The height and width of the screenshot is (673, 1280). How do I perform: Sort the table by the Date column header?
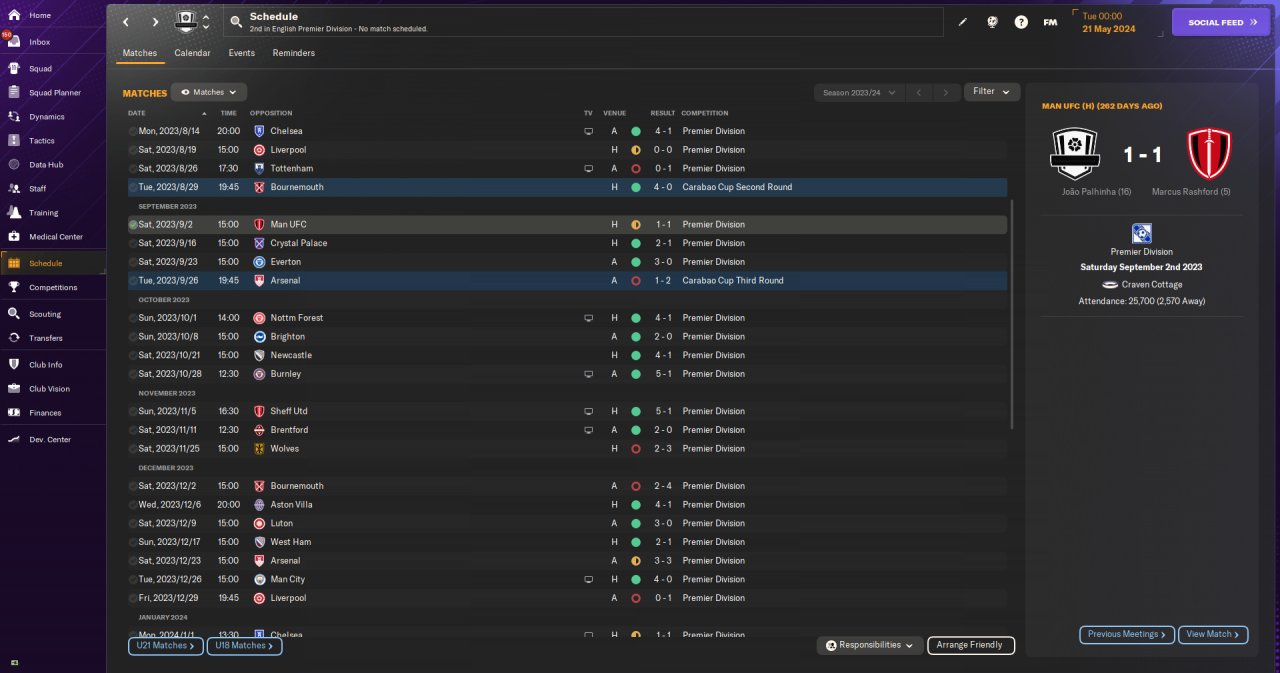(137, 113)
